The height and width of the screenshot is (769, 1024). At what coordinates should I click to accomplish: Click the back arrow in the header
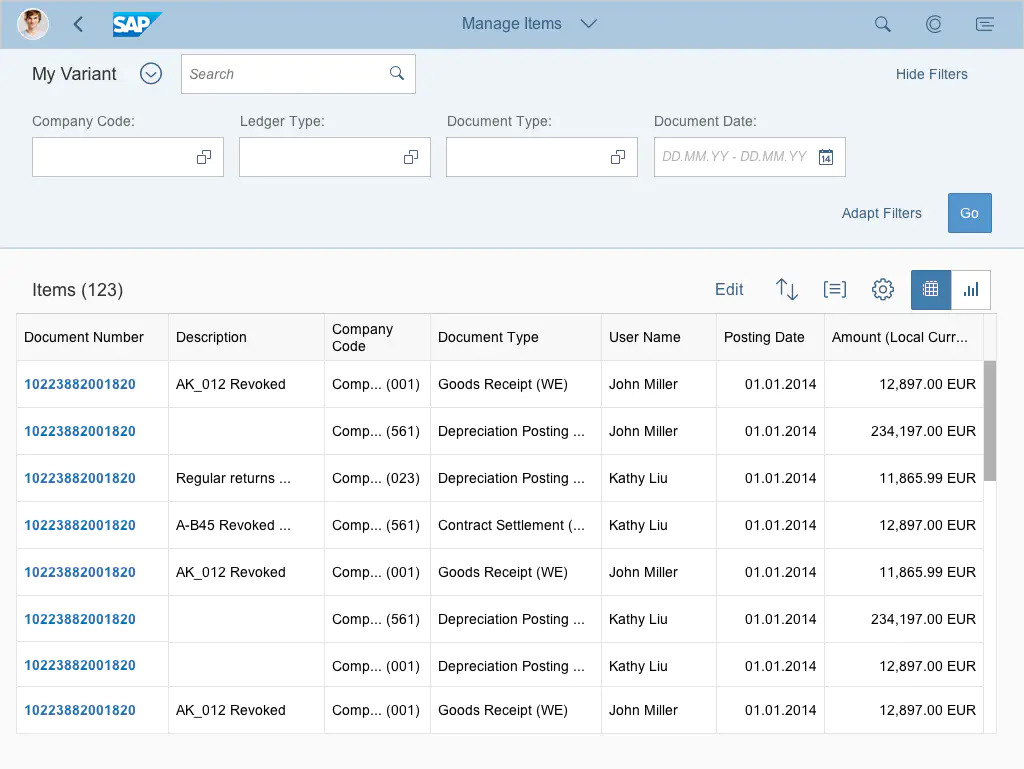click(x=78, y=24)
